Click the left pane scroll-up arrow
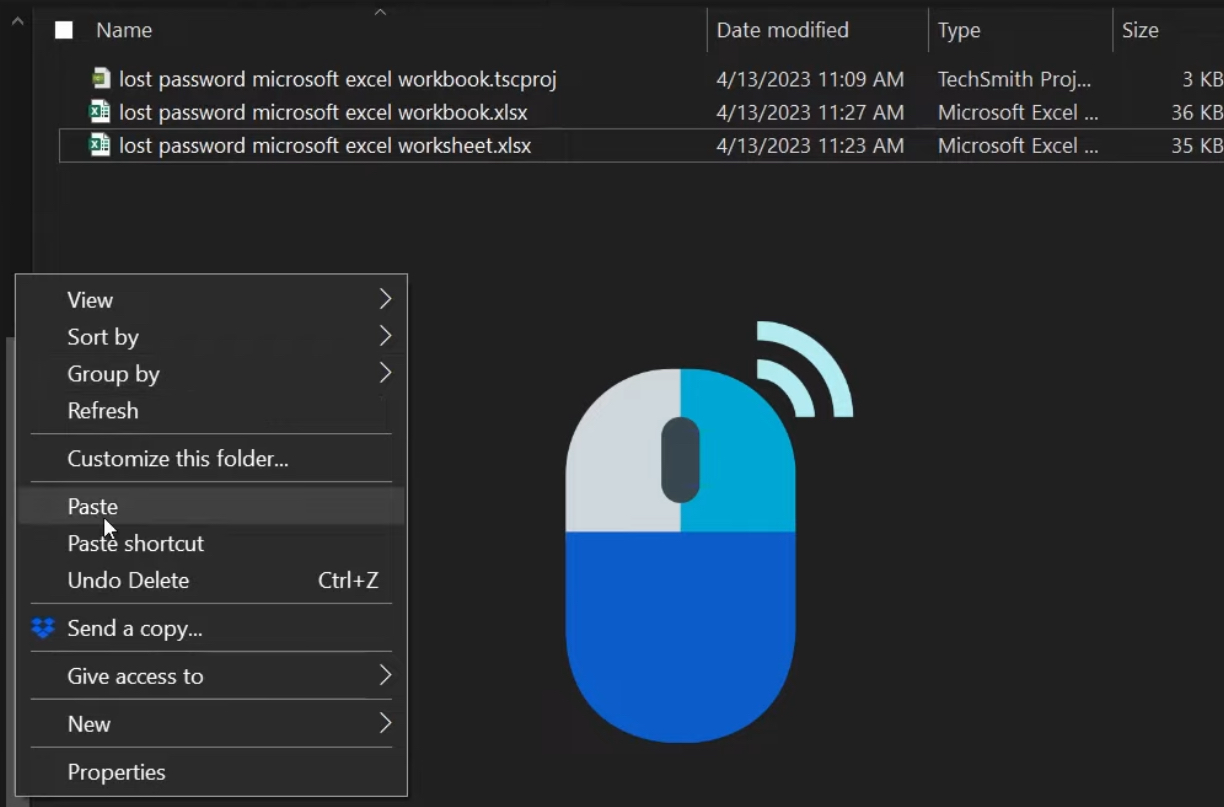This screenshot has height=807, width=1224. point(16,21)
